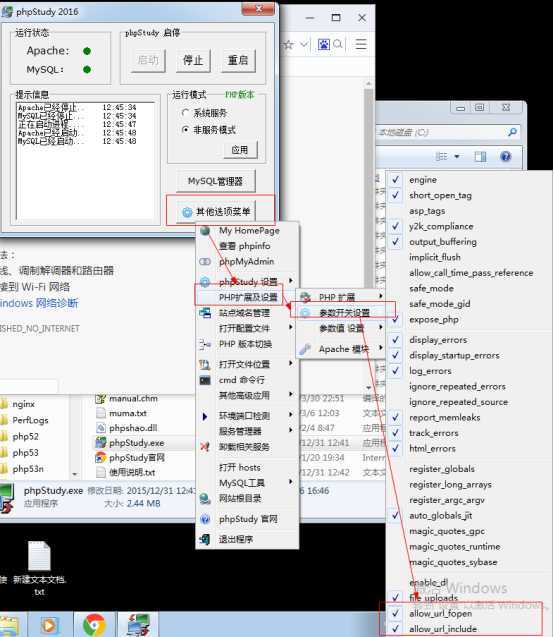Image resolution: width=554 pixels, height=637 pixels.
Task: Toggle the Explorer preview pane icon
Action: [x=480, y=156]
